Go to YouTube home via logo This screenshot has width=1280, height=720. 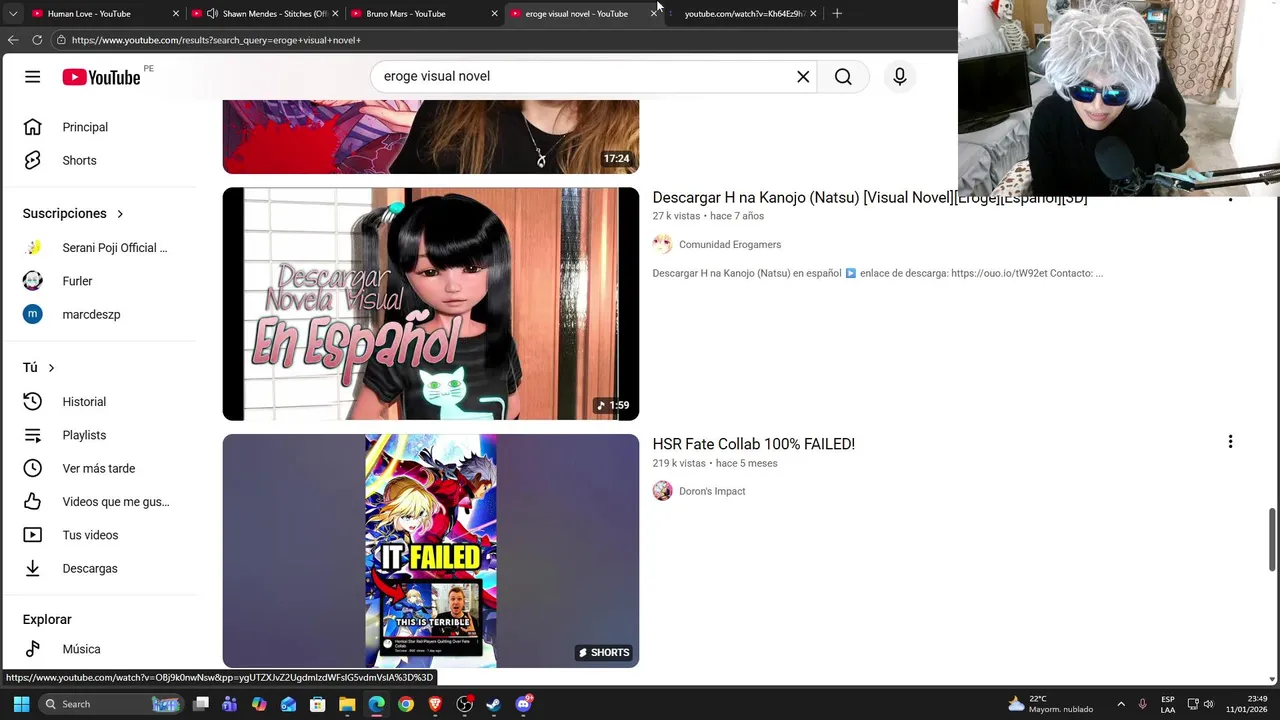101,77
